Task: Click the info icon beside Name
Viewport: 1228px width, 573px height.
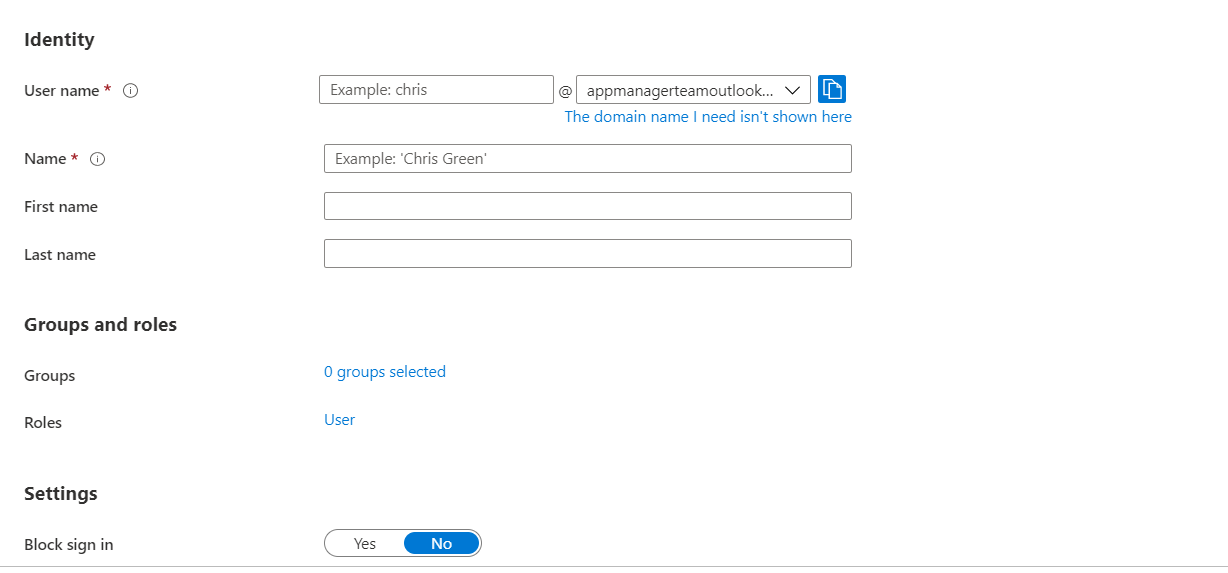Action: pyautogui.click(x=98, y=159)
